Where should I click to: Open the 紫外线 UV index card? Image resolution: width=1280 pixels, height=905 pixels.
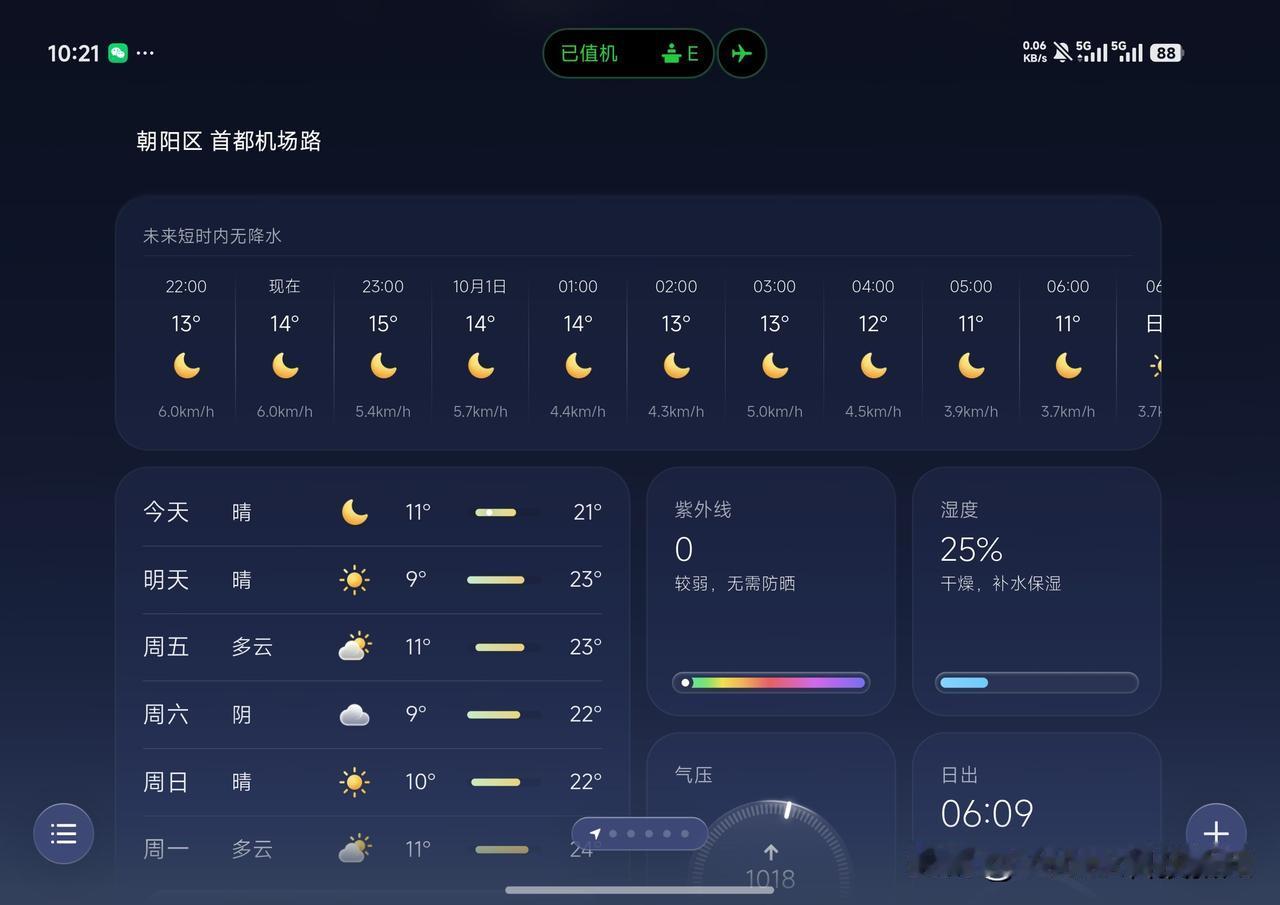point(771,591)
